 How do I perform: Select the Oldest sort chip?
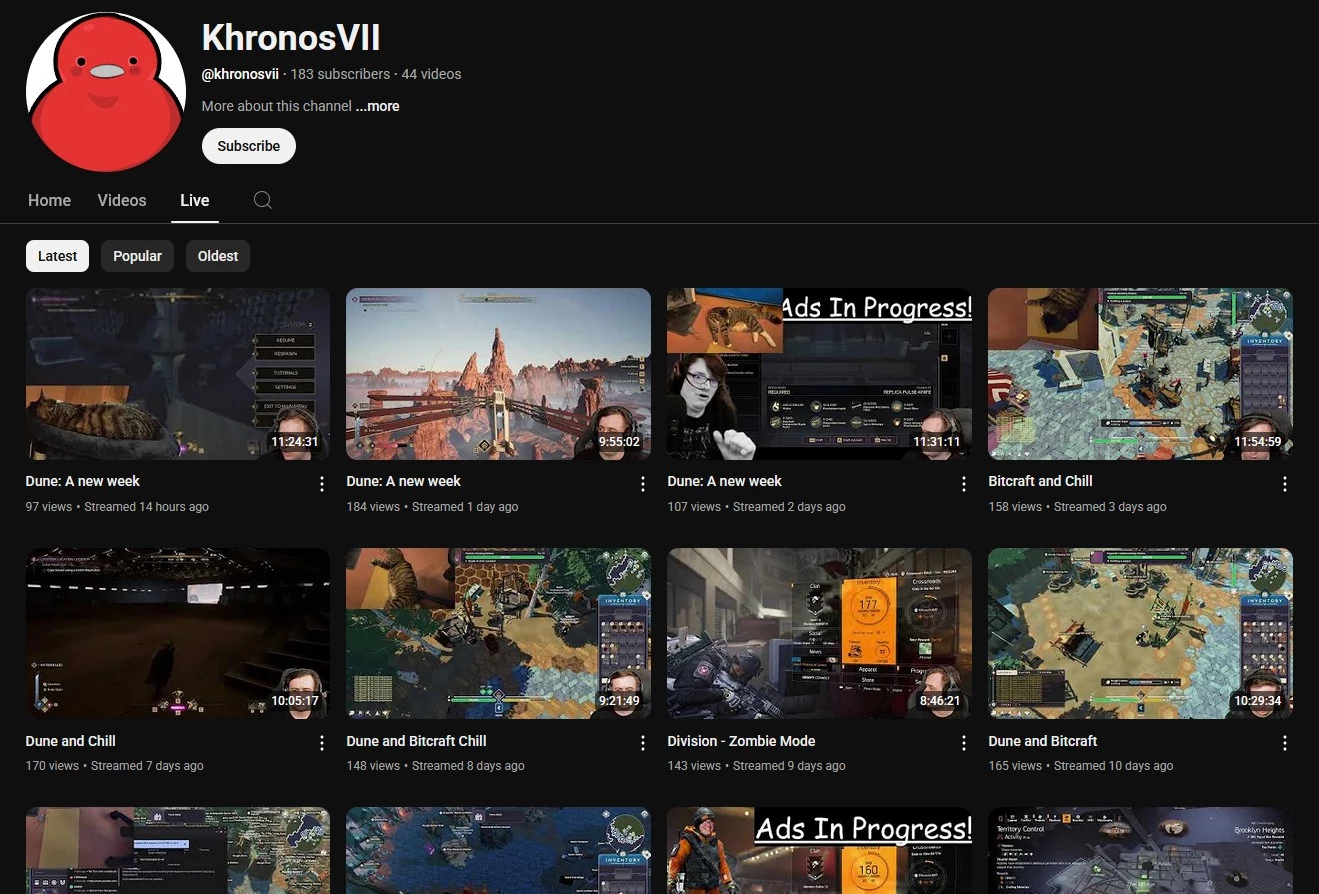[218, 256]
